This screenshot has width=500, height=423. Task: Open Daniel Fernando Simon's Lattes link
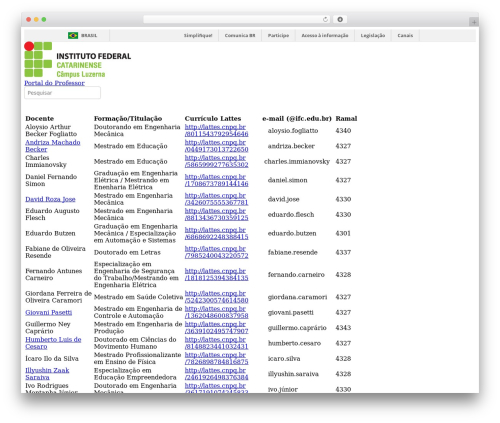tap(216, 180)
